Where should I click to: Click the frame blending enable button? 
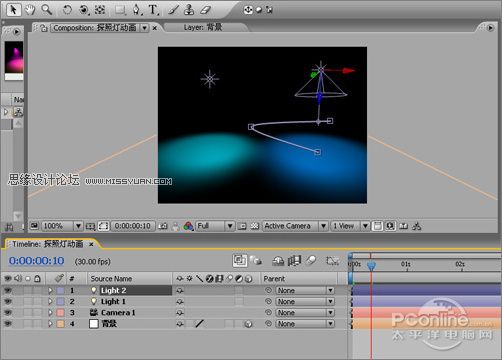click(294, 261)
